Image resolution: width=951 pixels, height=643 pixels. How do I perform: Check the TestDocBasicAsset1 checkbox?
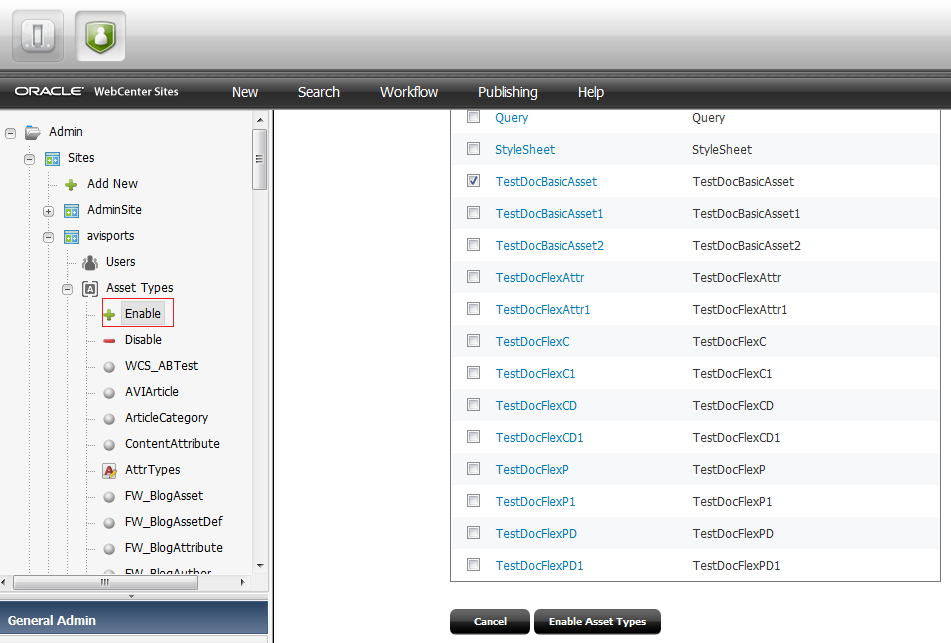coord(474,212)
